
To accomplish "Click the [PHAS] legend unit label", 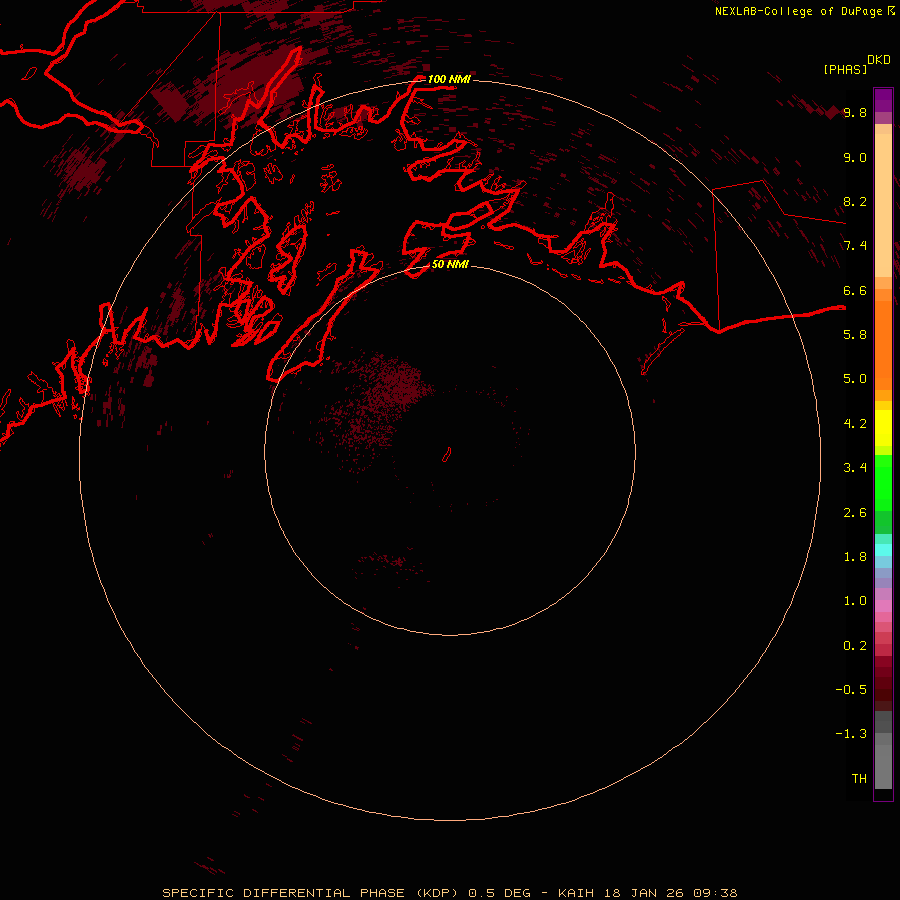I will pos(845,70).
